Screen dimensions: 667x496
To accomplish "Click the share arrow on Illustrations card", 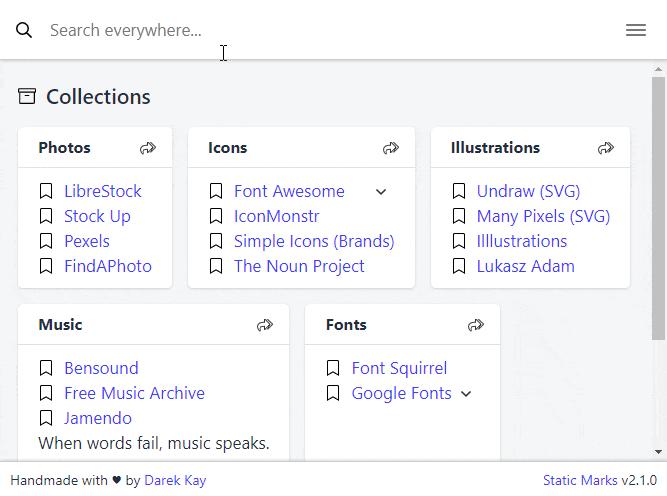I will (606, 148).
